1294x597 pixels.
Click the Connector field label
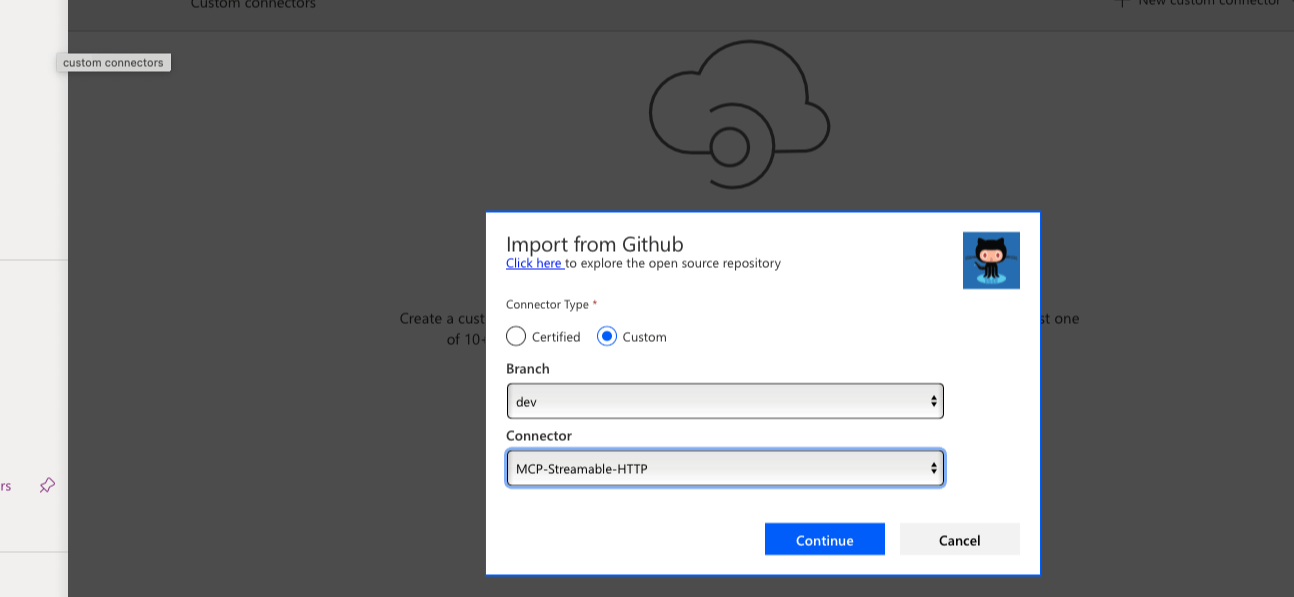(x=538, y=435)
